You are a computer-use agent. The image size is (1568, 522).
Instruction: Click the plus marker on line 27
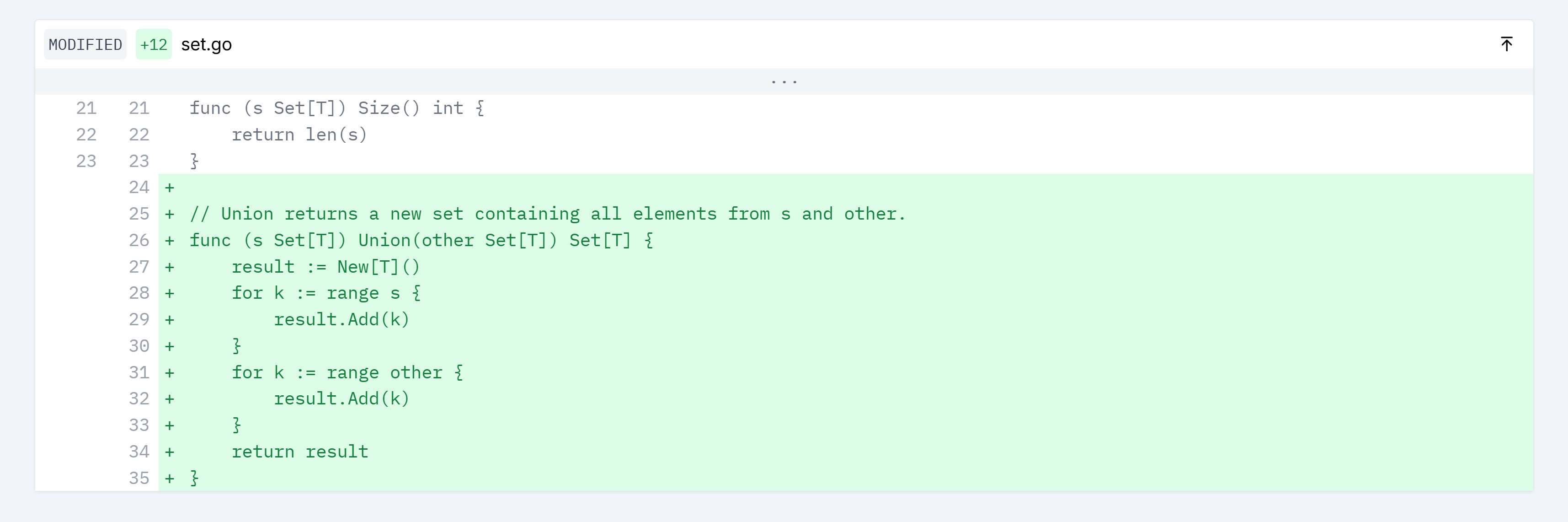pos(170,267)
